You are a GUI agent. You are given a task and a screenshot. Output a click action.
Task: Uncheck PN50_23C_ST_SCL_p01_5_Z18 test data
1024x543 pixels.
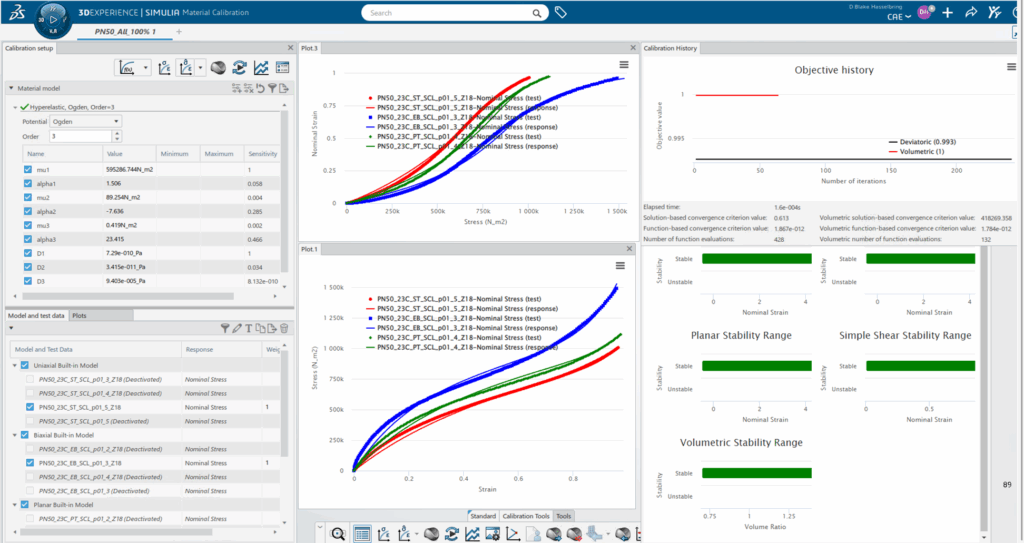(27, 408)
